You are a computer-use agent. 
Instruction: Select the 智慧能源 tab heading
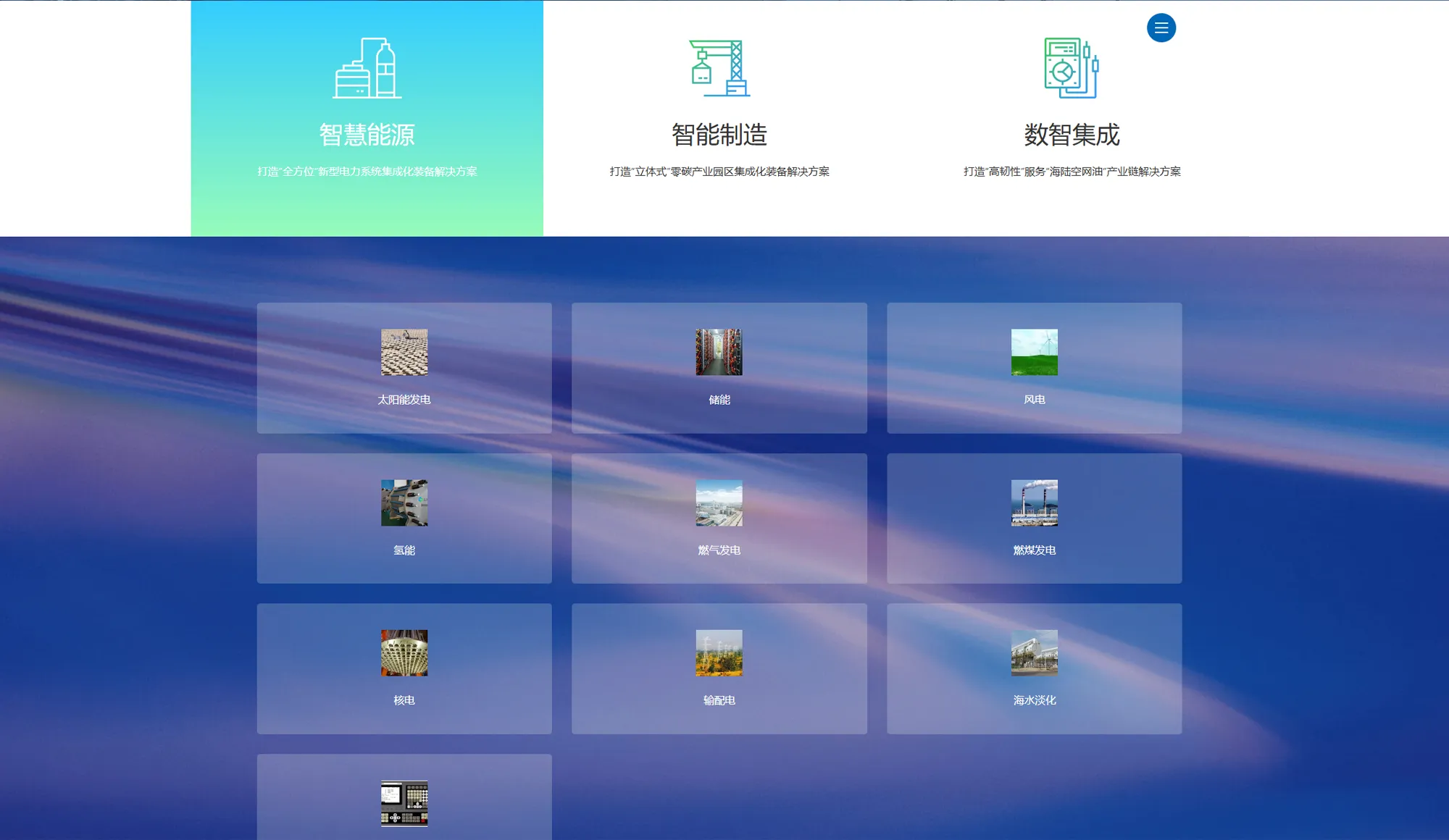point(367,135)
